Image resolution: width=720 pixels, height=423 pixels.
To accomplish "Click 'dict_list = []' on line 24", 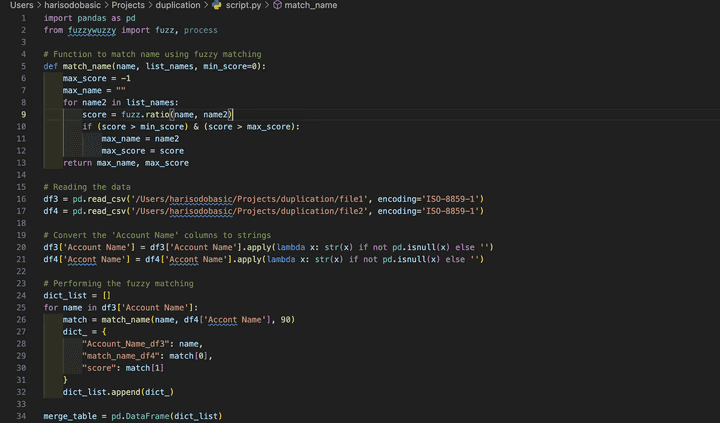I will click(x=77, y=295).
